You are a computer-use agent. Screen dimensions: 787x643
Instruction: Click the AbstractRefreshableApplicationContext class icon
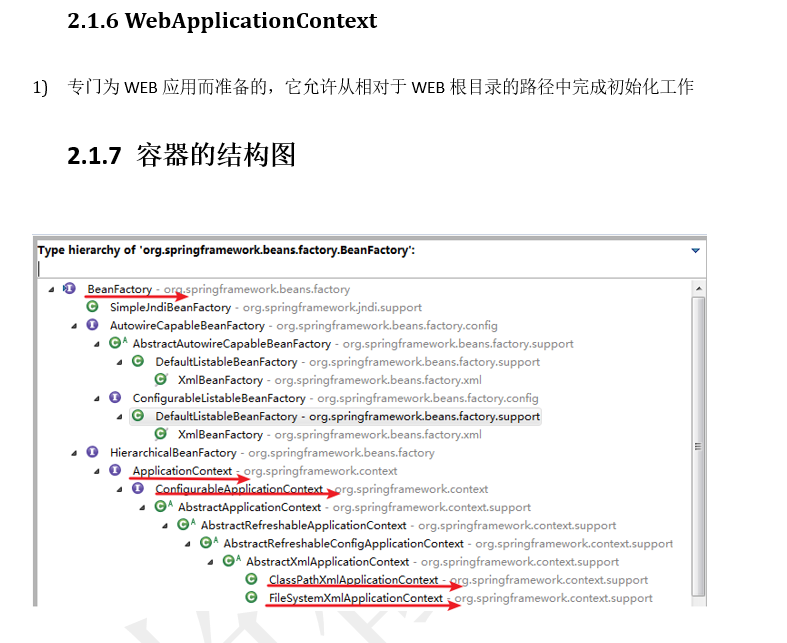coord(186,525)
